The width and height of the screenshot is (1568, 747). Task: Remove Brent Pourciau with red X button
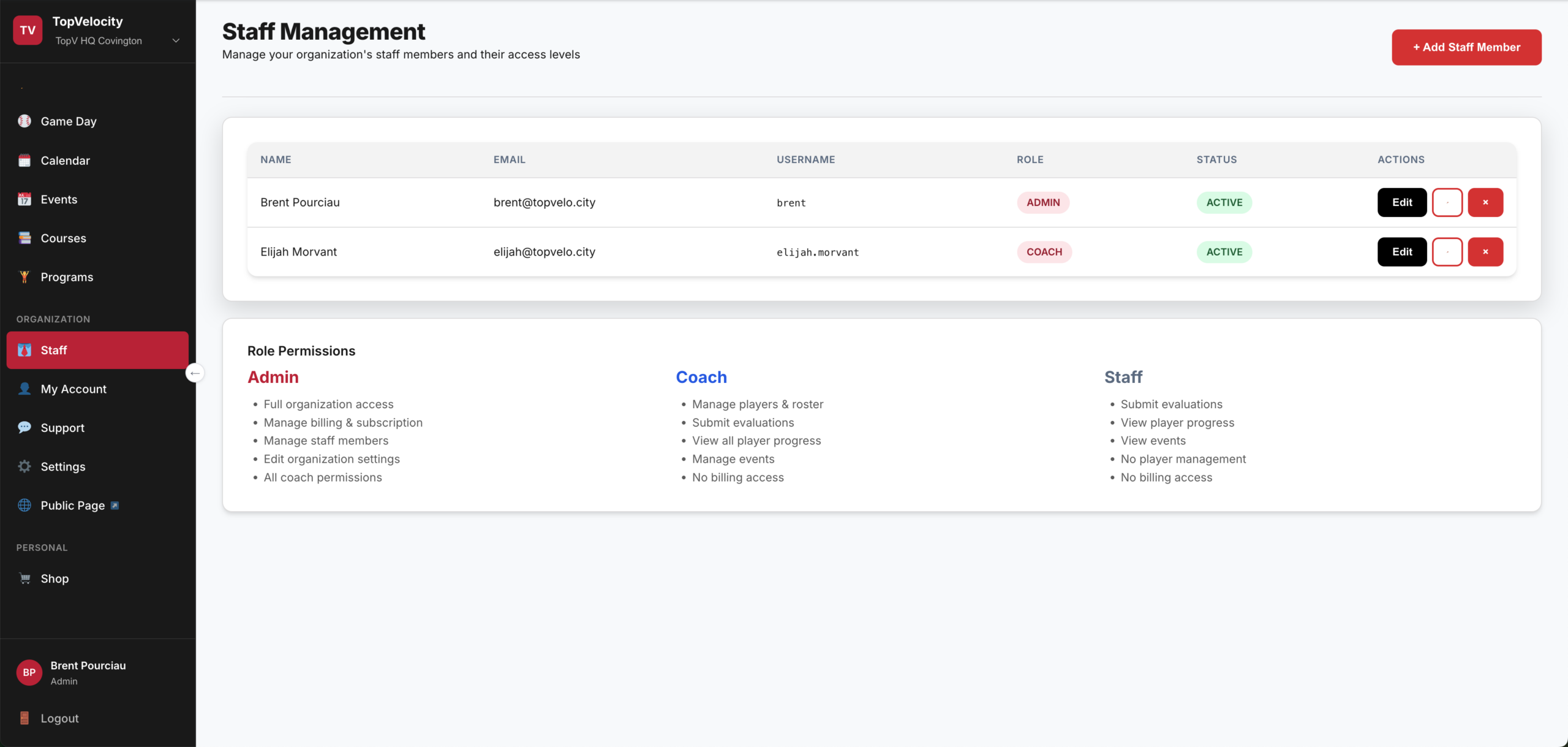point(1485,202)
